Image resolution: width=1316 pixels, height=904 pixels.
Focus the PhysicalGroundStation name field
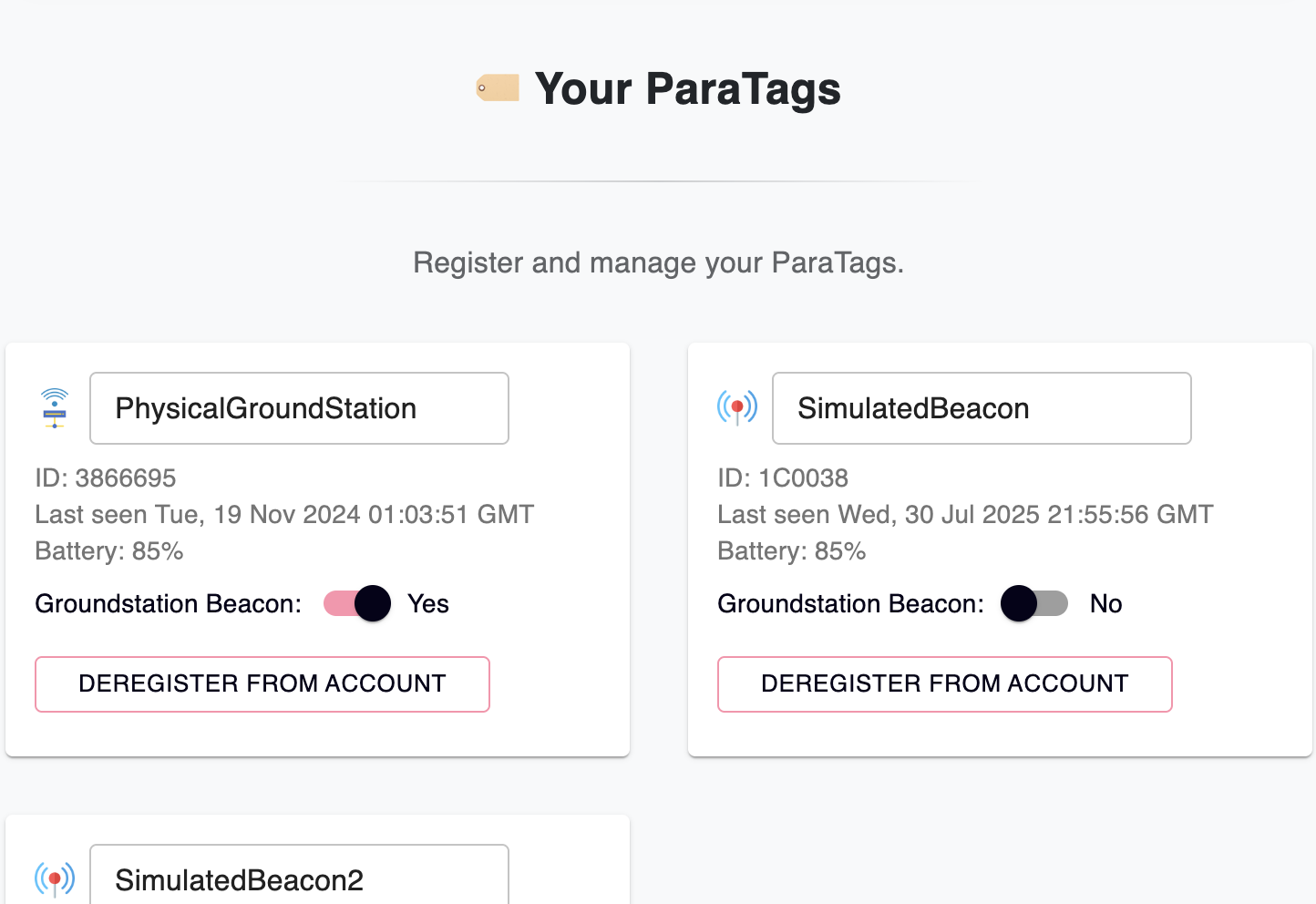pos(299,408)
